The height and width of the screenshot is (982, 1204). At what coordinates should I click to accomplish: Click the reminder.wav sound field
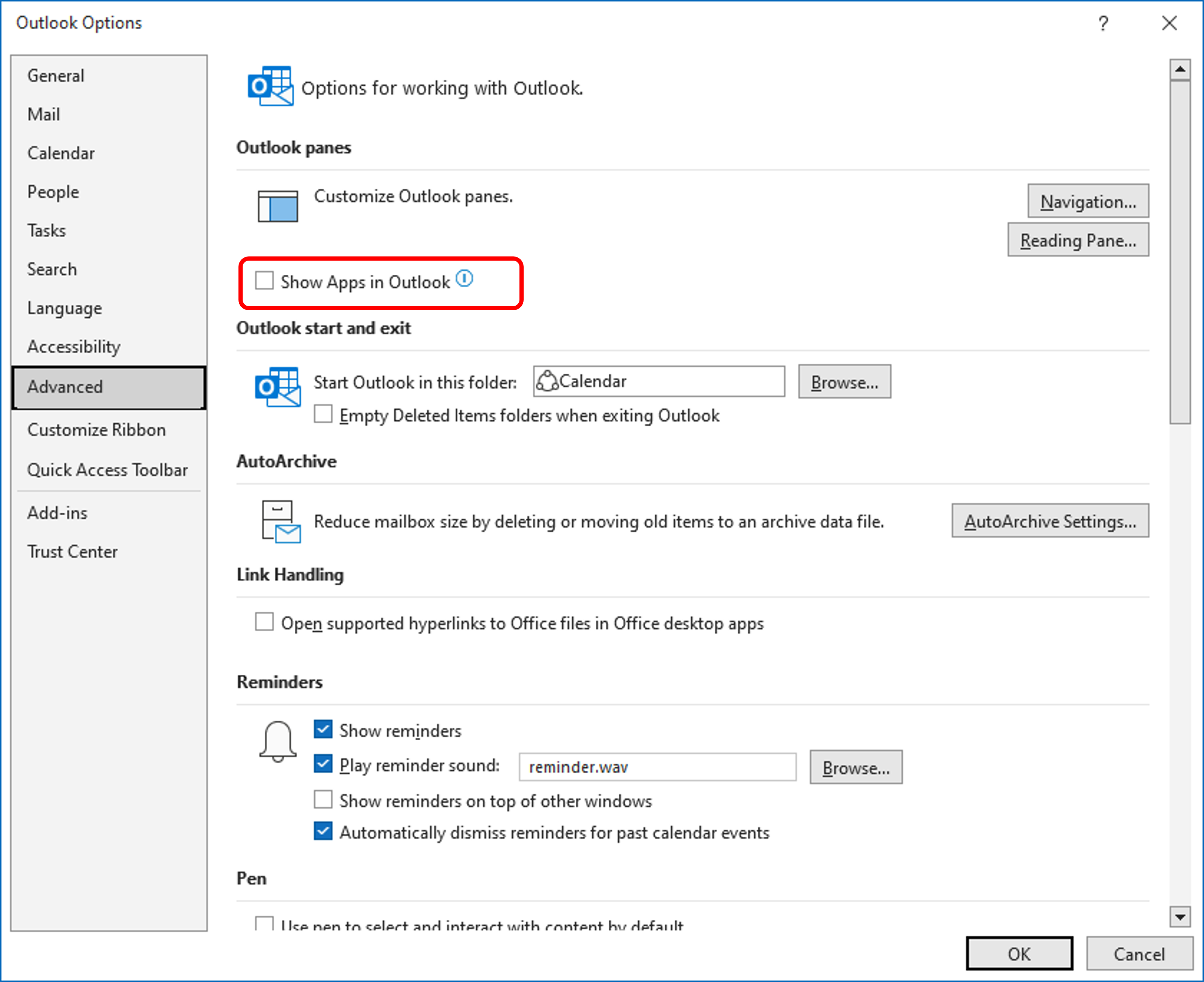click(x=657, y=767)
